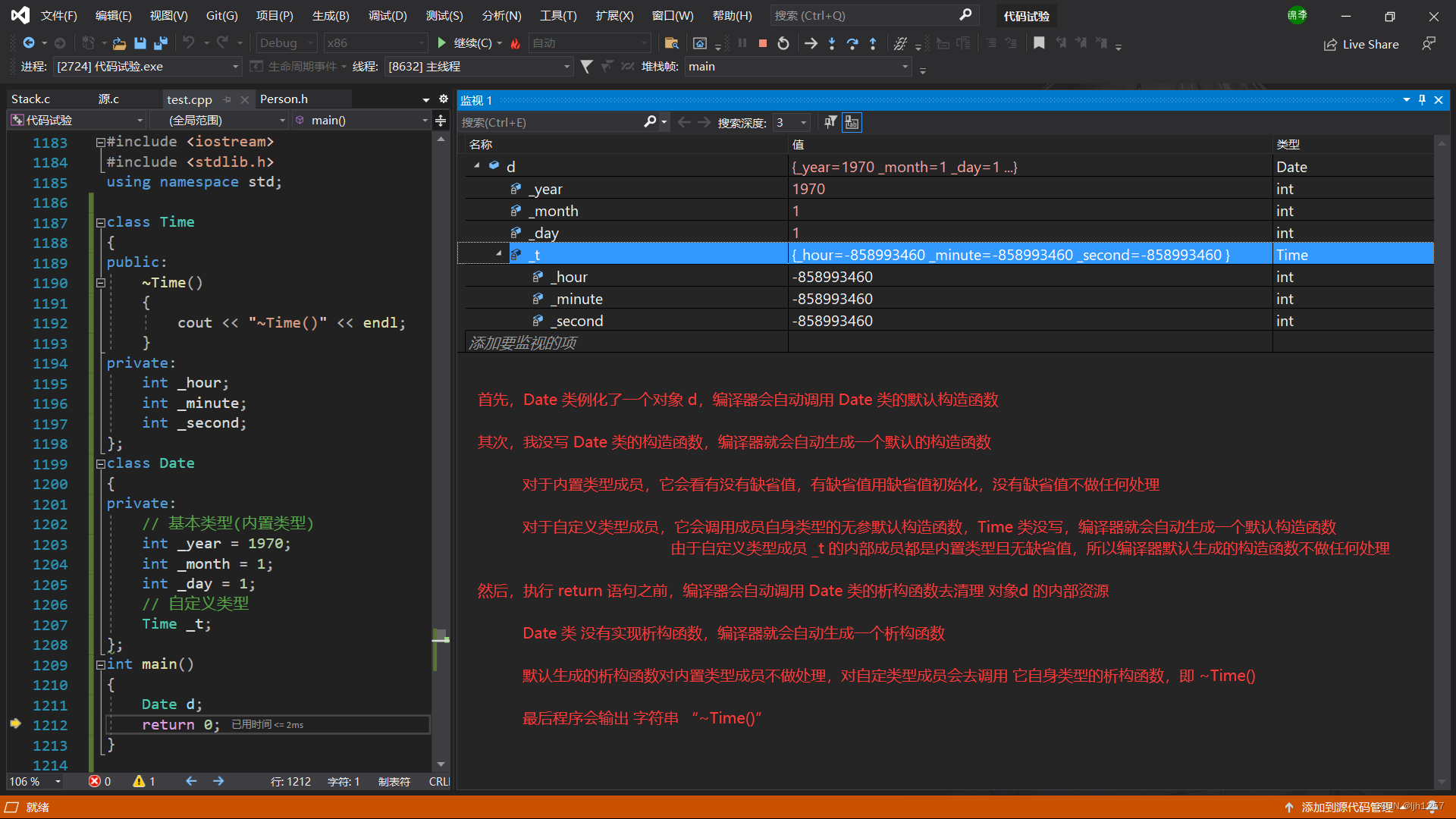Click 添加到源代码管理 in the status bar
This screenshot has height=819, width=1456.
[1347, 808]
